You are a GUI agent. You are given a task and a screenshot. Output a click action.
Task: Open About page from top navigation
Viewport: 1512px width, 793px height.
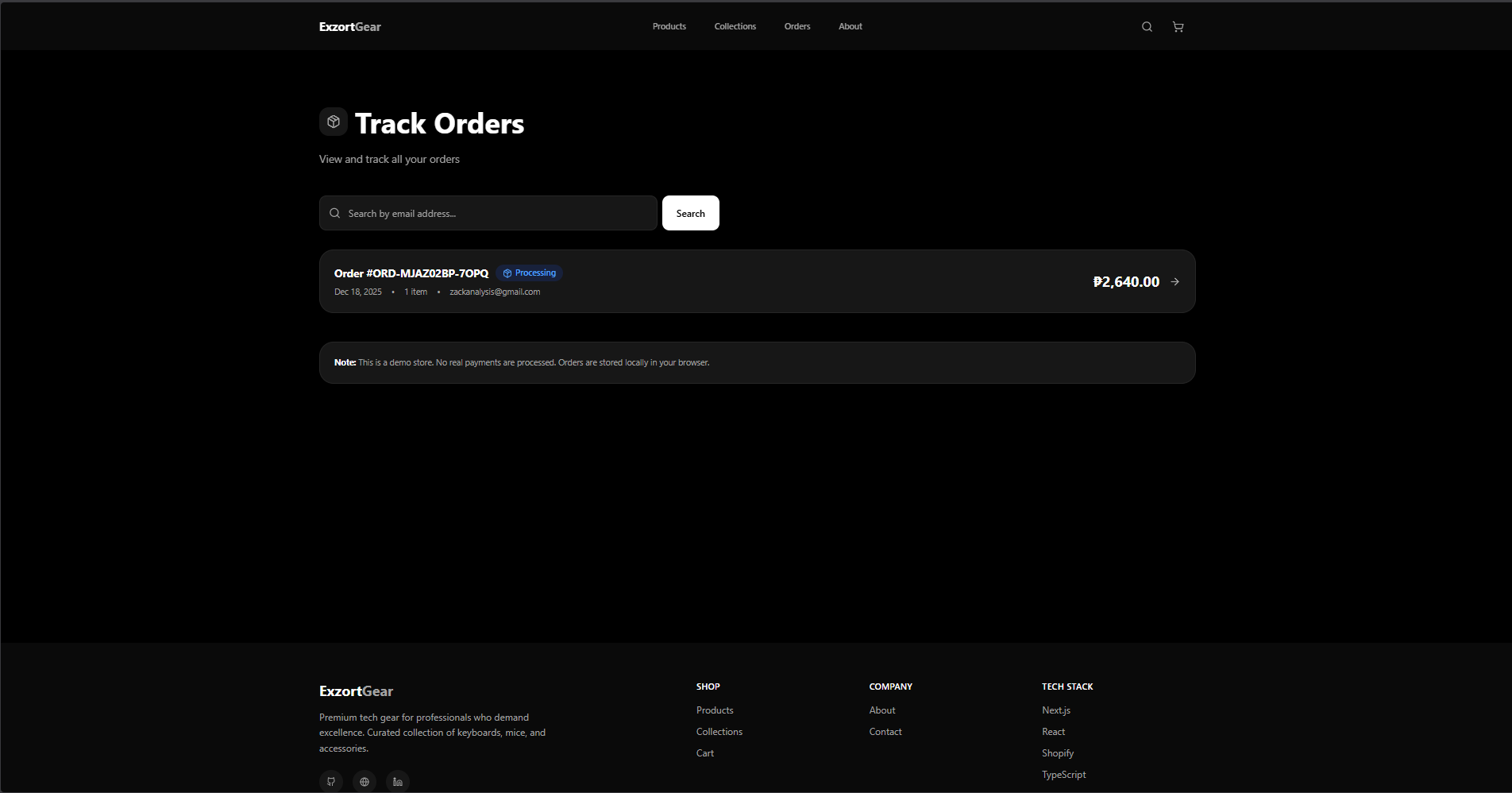[850, 27]
